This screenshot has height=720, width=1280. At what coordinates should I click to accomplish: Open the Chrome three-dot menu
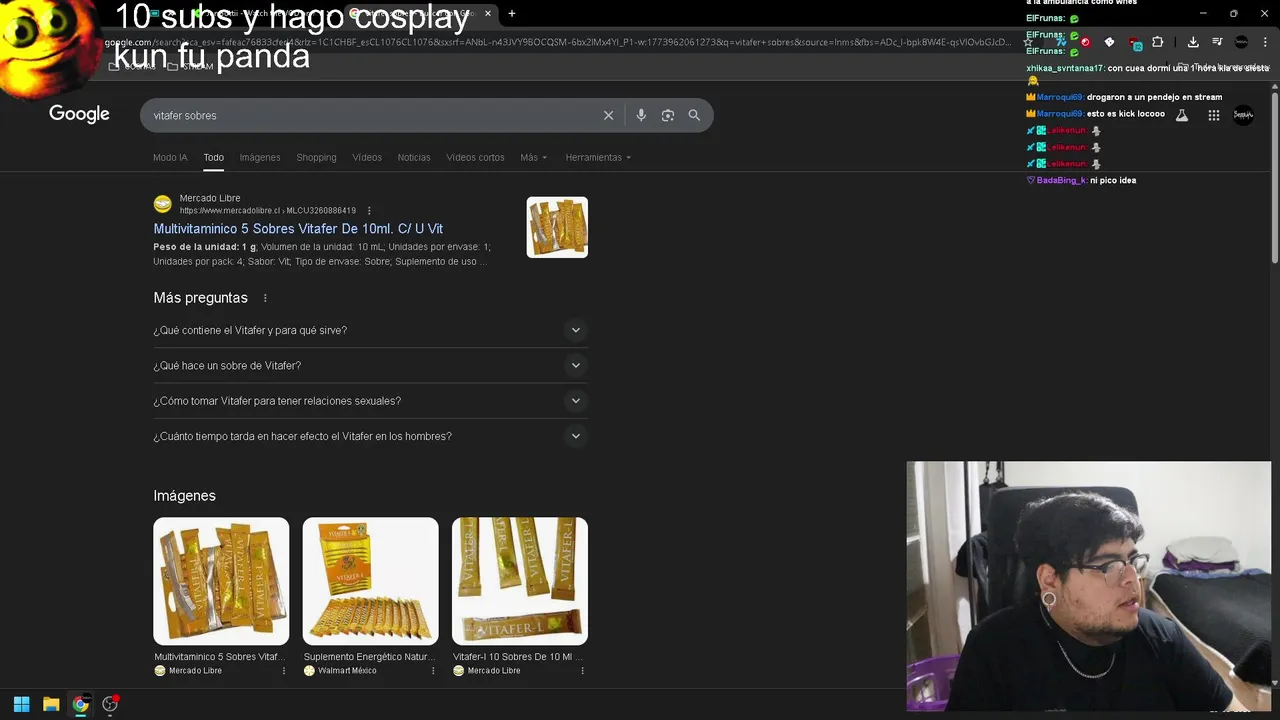(1265, 42)
